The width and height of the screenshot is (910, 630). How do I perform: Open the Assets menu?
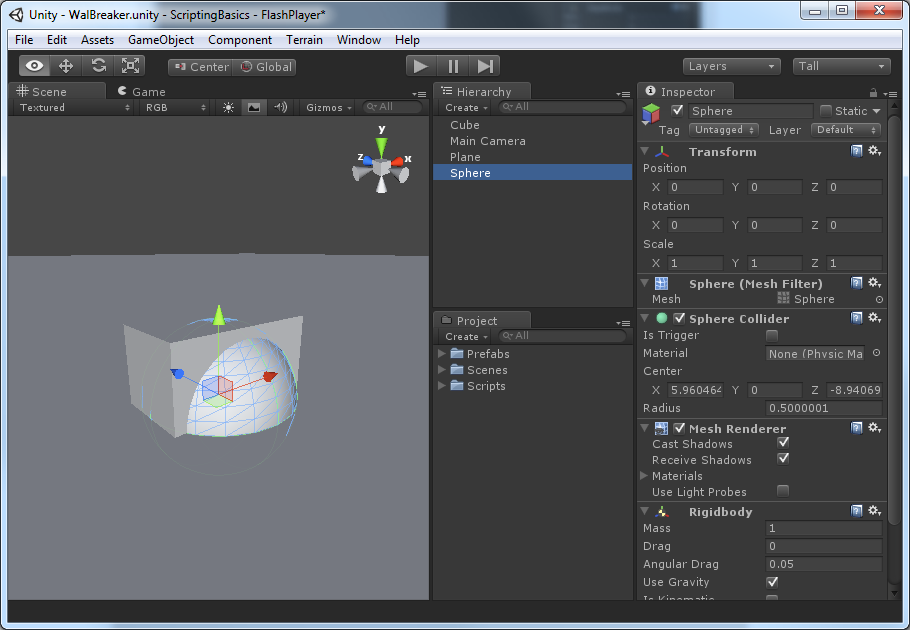97,39
